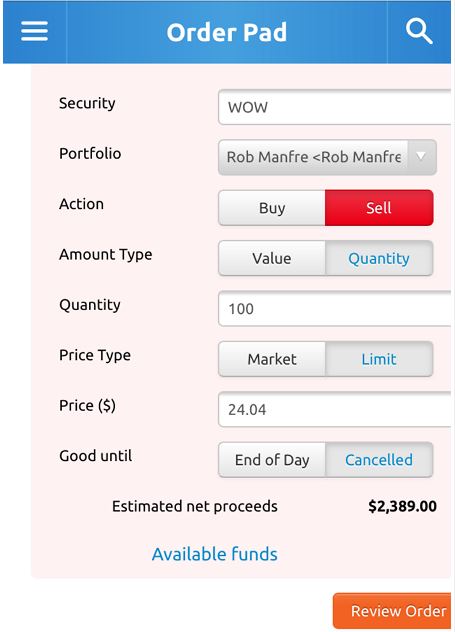Image resolution: width=455 pixels, height=632 pixels.
Task: Click the Review Order button
Action: (x=392, y=611)
